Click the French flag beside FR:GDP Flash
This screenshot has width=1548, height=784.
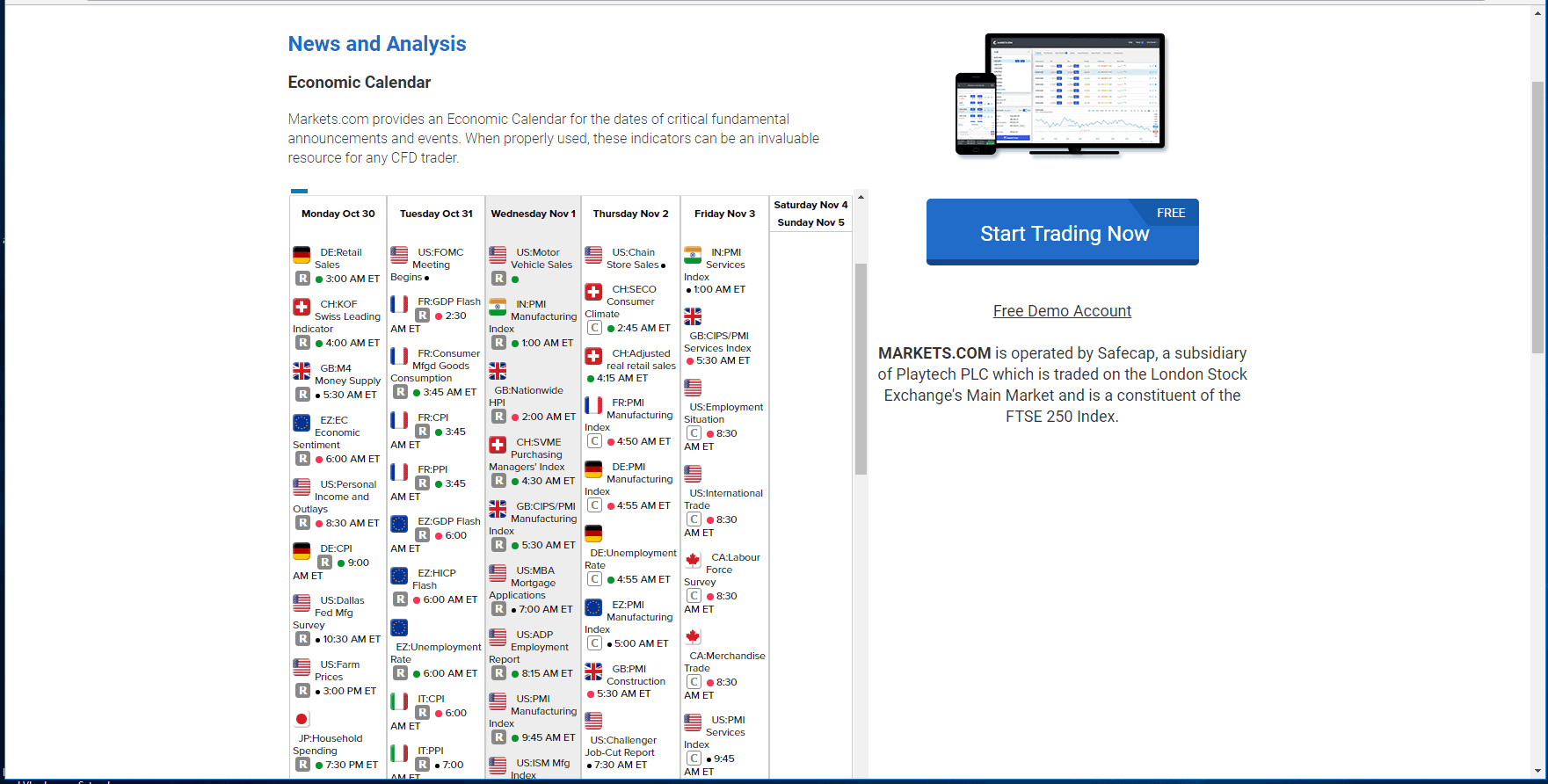pyautogui.click(x=399, y=304)
